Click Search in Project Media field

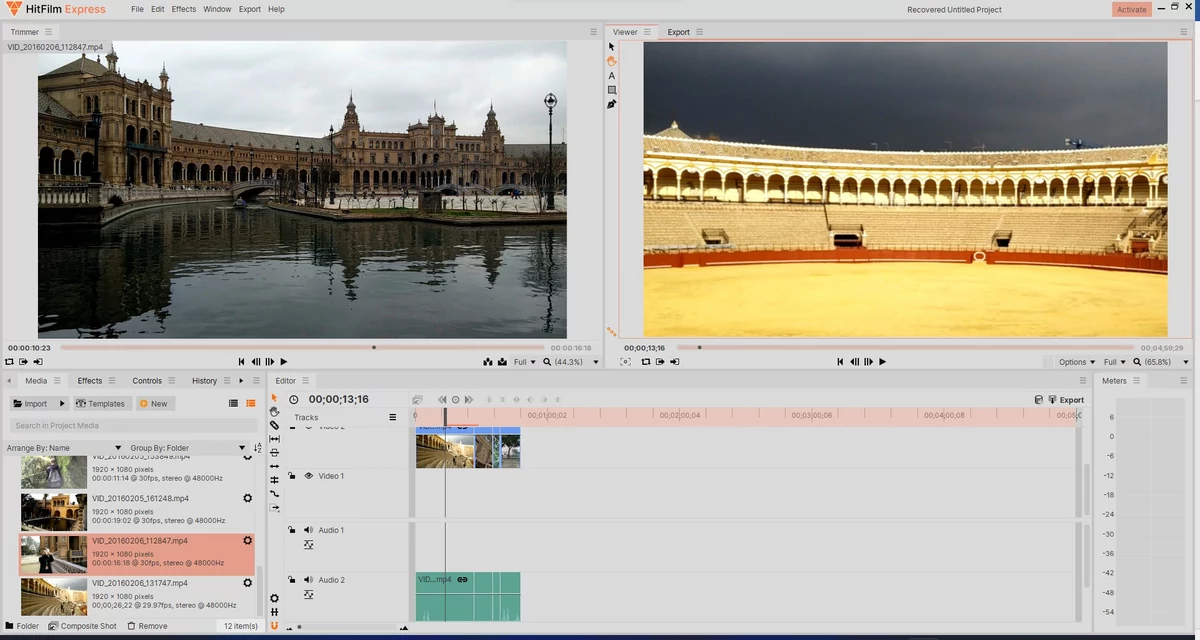pyautogui.click(x=134, y=426)
